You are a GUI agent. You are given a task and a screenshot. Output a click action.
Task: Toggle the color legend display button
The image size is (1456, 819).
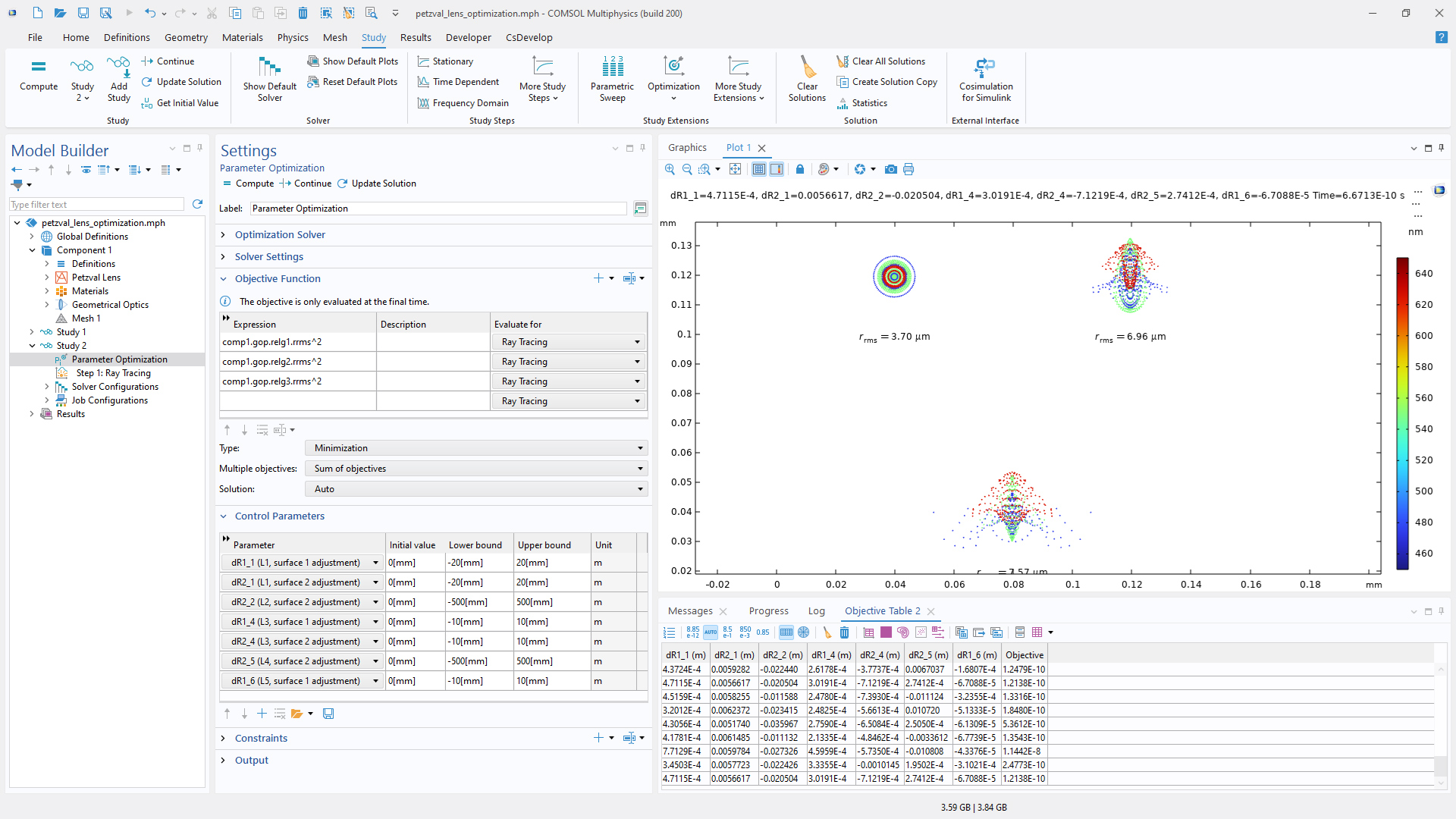[x=777, y=169]
